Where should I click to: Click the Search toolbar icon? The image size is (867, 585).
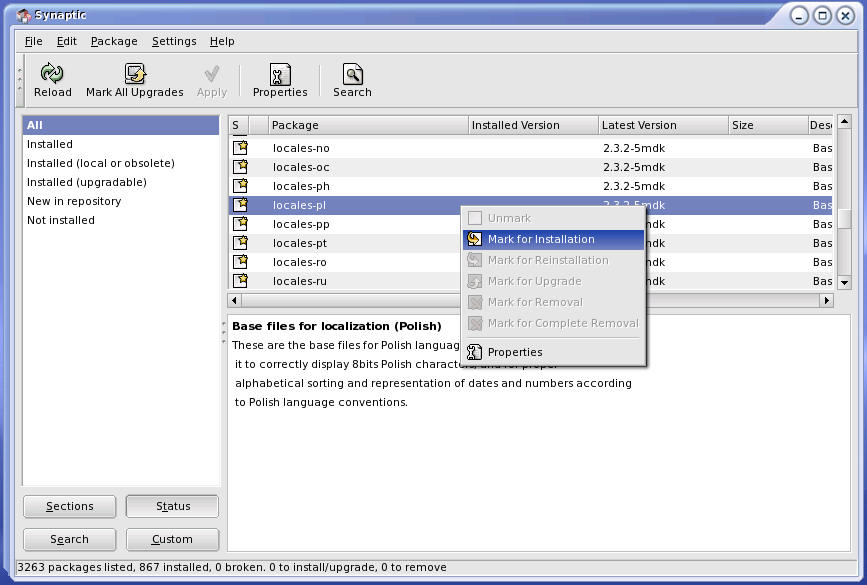[x=352, y=74]
